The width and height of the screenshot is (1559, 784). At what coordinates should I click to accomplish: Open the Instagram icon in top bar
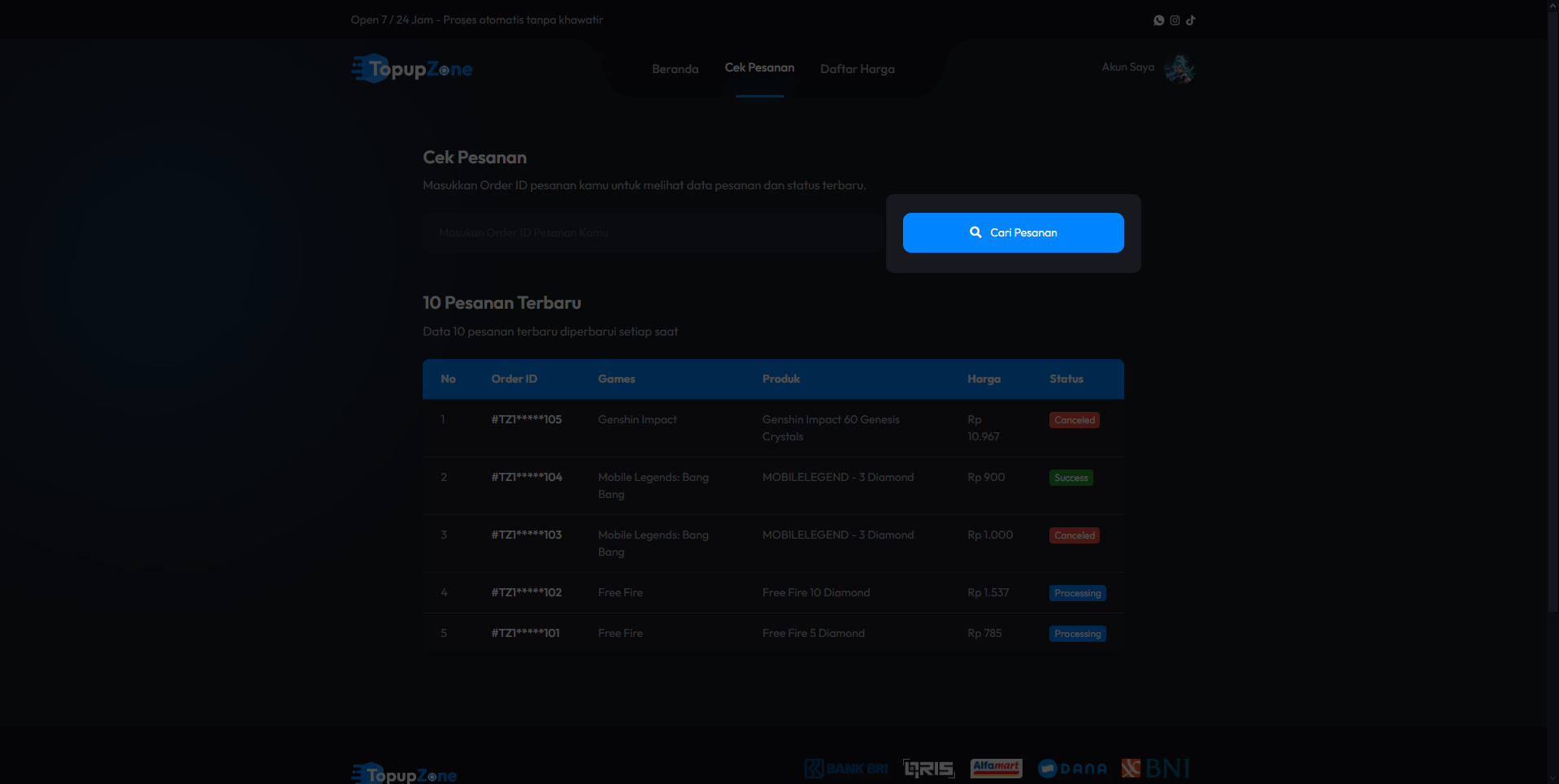tap(1175, 20)
